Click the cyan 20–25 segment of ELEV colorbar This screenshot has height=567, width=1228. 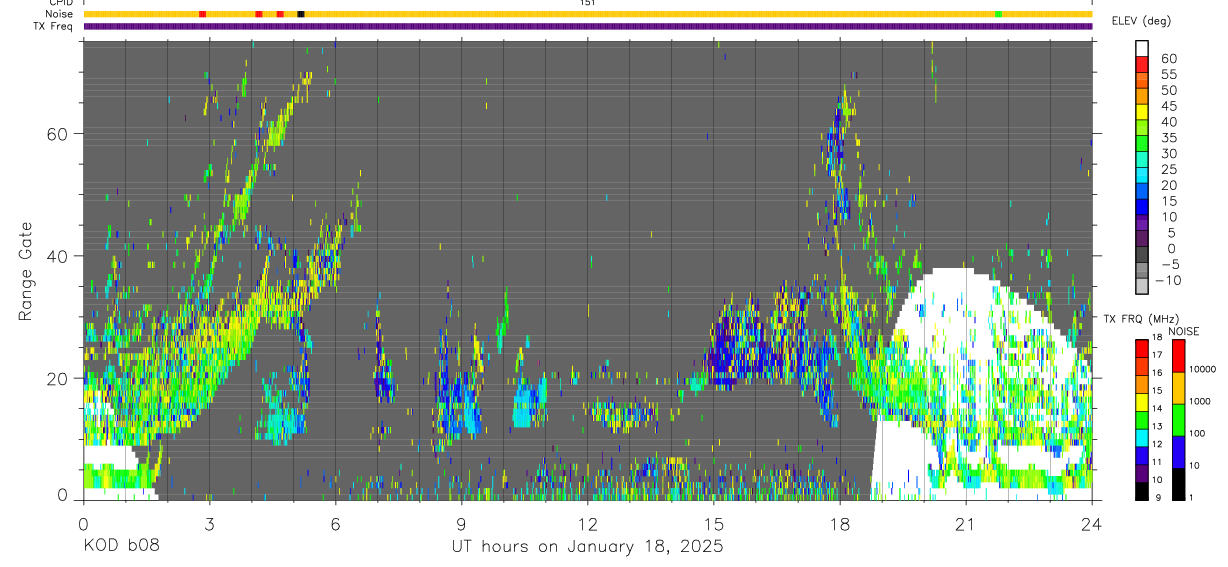tap(1142, 175)
